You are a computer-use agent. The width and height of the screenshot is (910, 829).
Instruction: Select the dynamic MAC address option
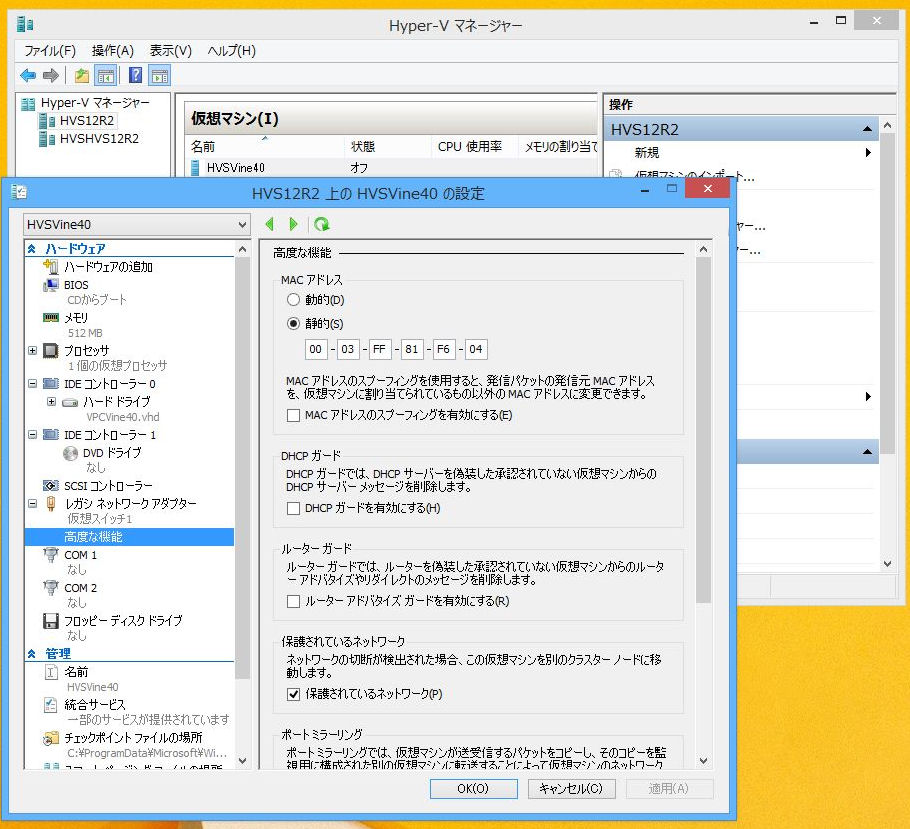pos(293,300)
